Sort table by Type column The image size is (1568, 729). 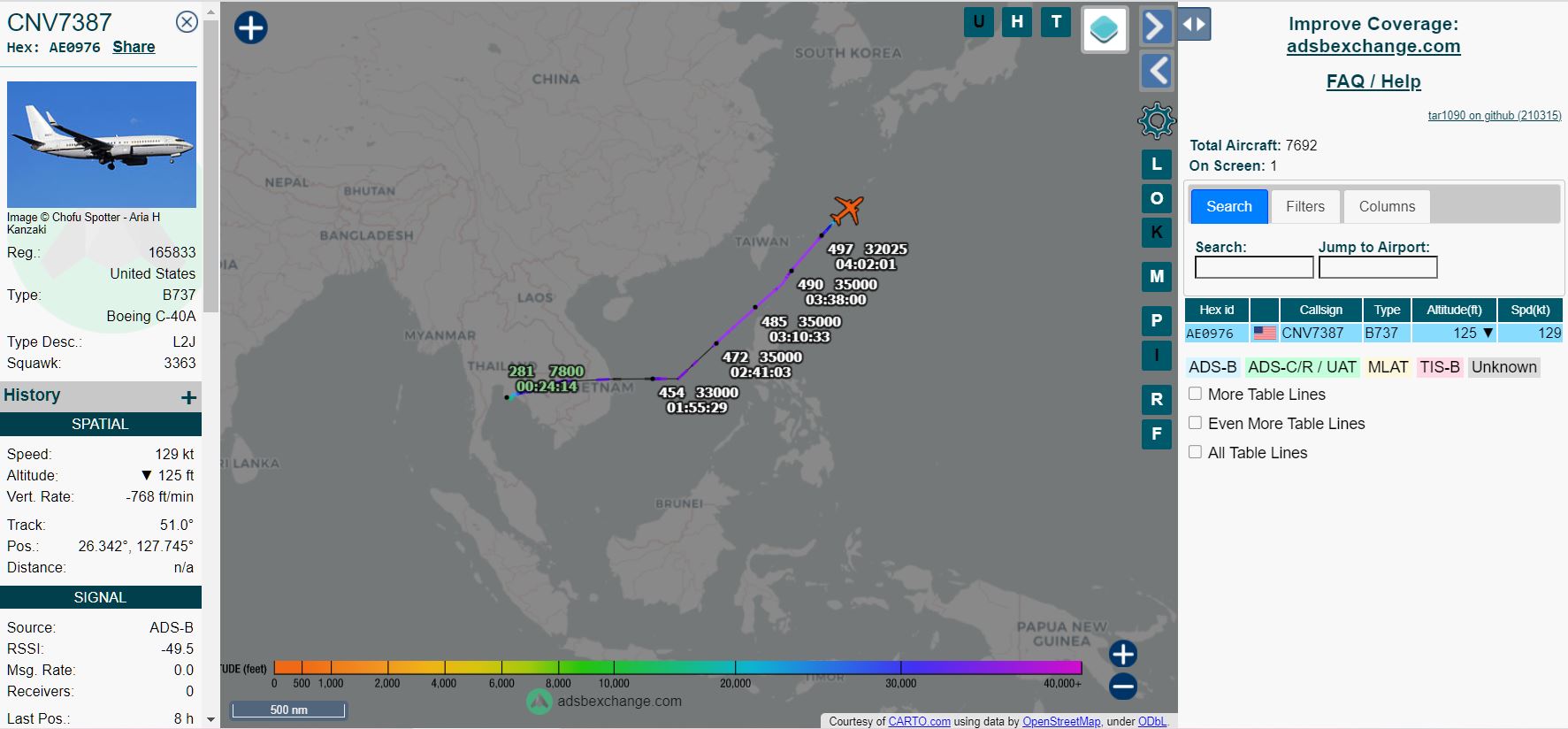coord(1387,310)
